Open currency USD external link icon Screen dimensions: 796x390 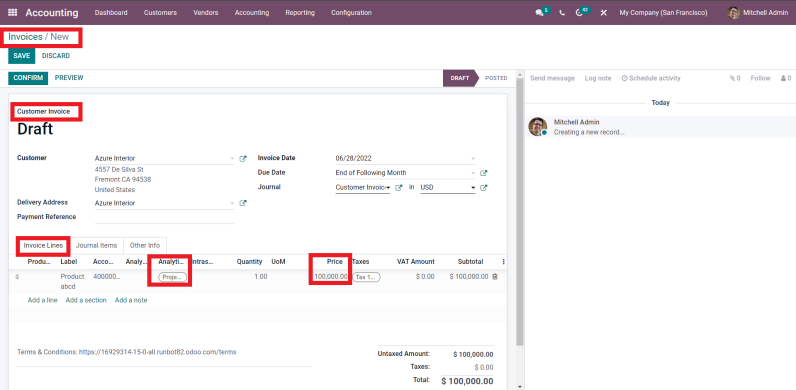pos(484,187)
